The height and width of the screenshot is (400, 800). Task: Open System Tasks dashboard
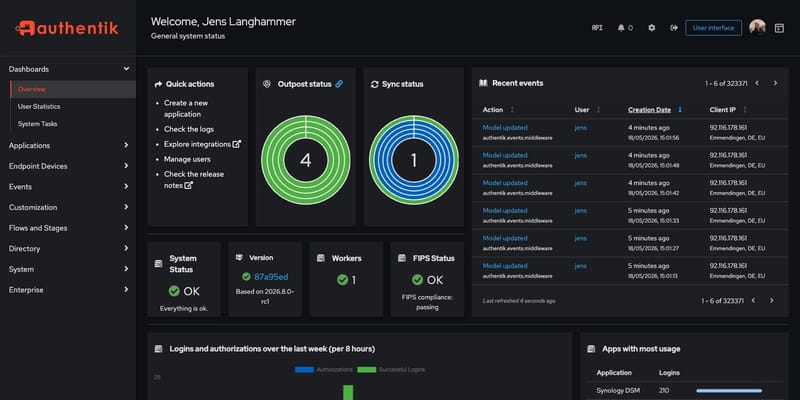point(37,124)
